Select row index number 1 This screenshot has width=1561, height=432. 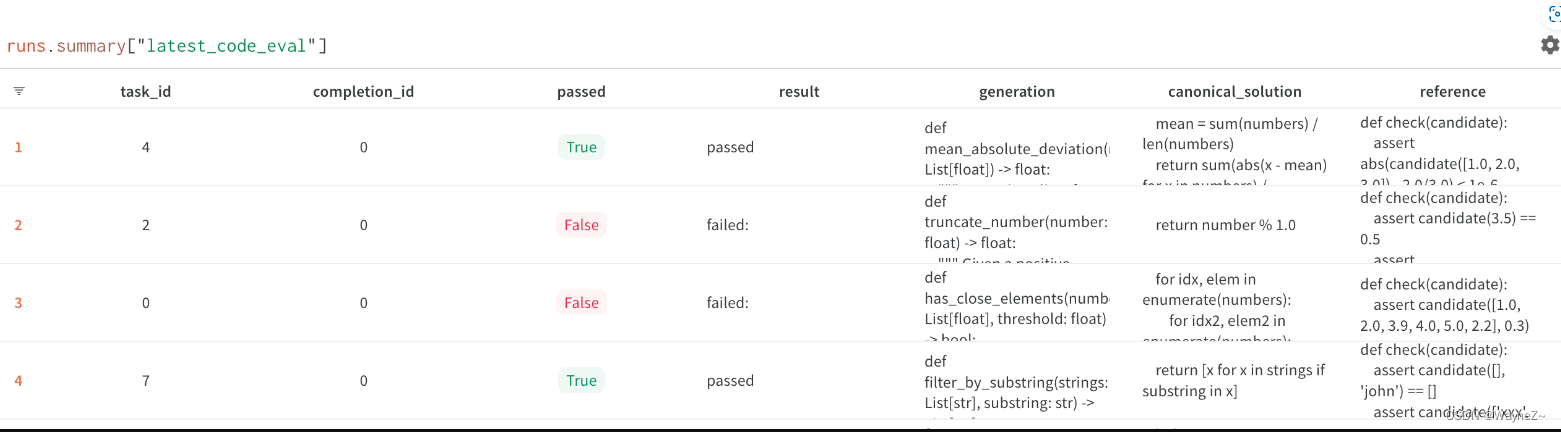[18, 147]
